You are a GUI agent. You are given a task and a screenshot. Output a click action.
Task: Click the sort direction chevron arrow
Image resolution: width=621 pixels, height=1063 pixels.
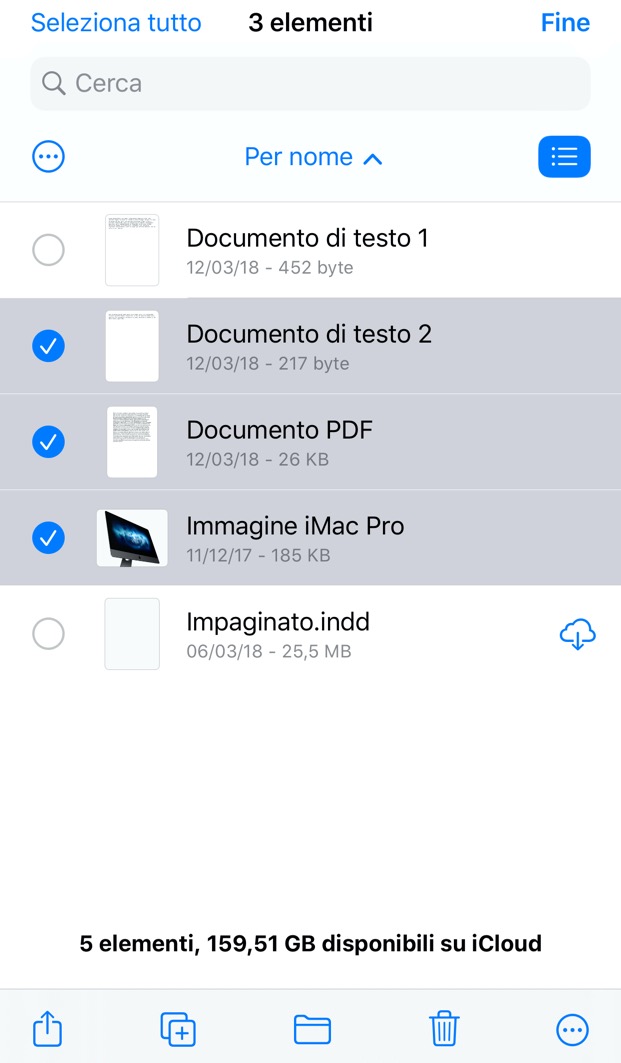coord(373,158)
